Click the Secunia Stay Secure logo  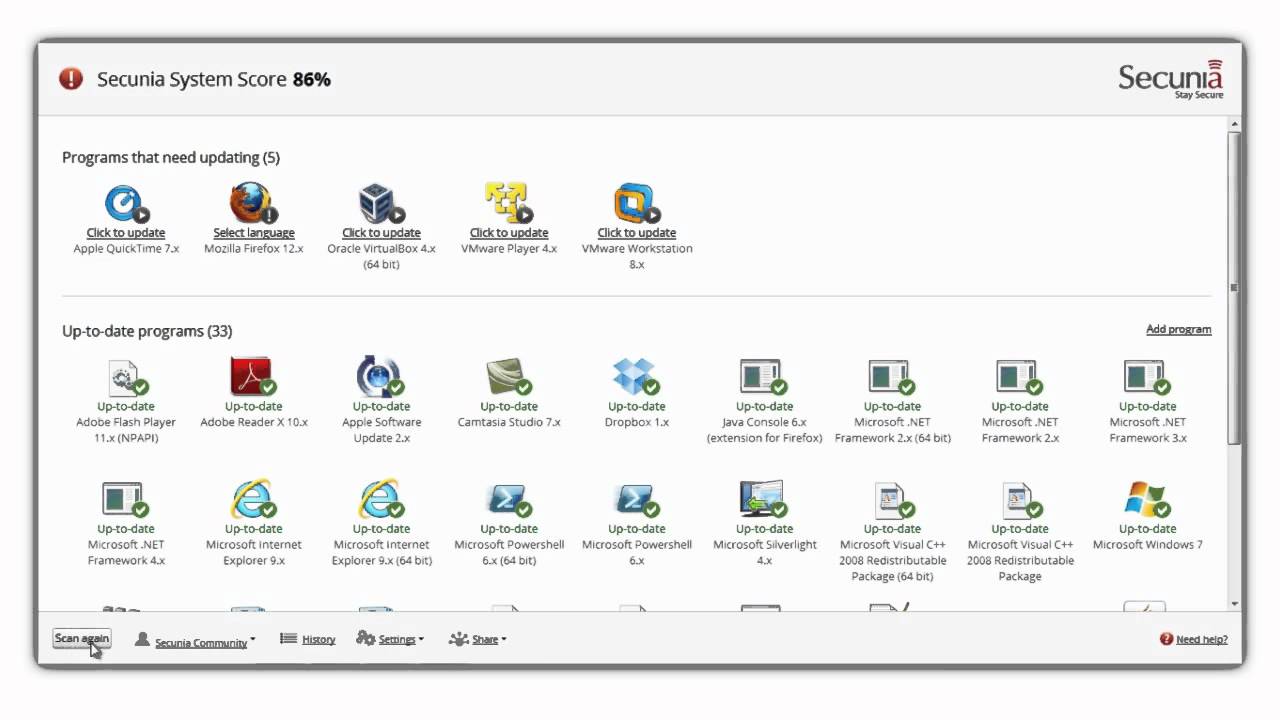pyautogui.click(x=1171, y=80)
